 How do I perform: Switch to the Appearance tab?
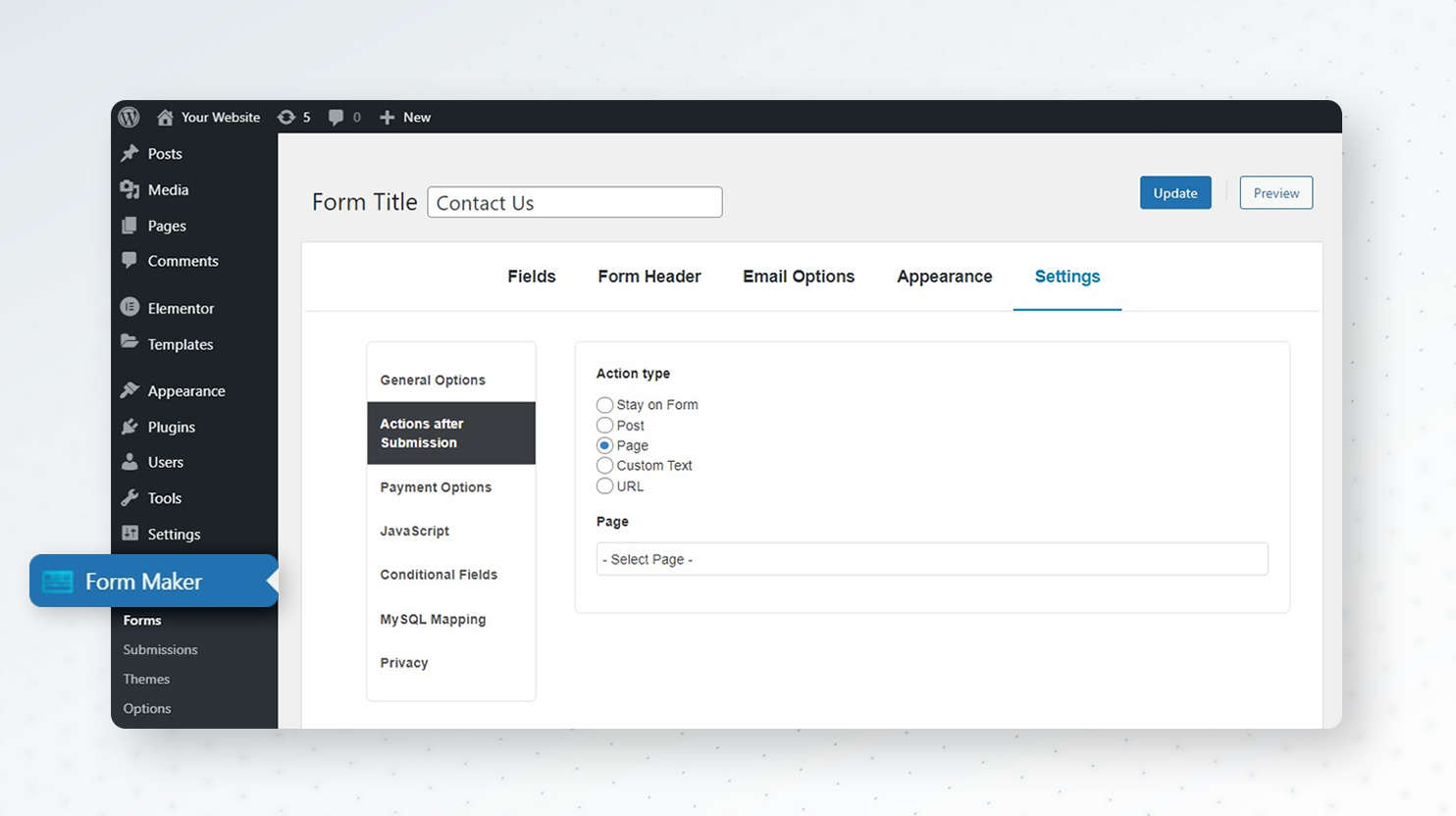click(945, 277)
